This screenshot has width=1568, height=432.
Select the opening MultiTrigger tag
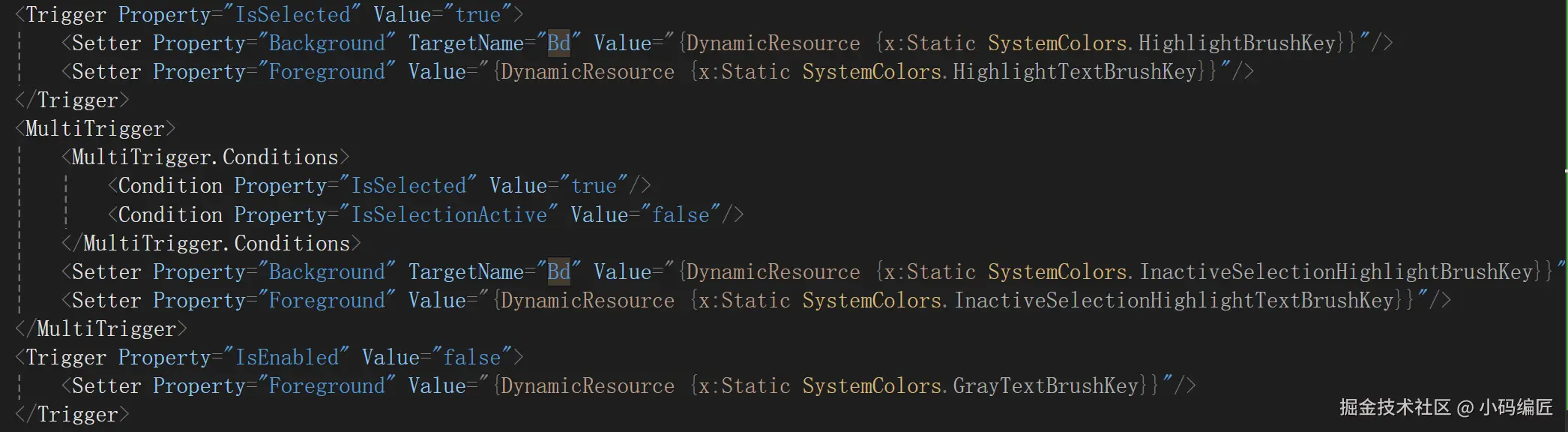95,129
